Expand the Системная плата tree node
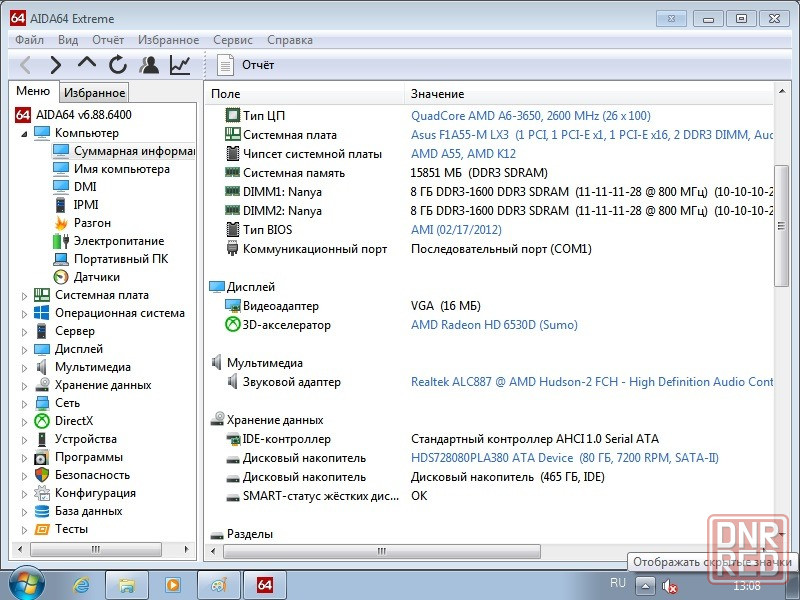800x600 pixels. 24,296
